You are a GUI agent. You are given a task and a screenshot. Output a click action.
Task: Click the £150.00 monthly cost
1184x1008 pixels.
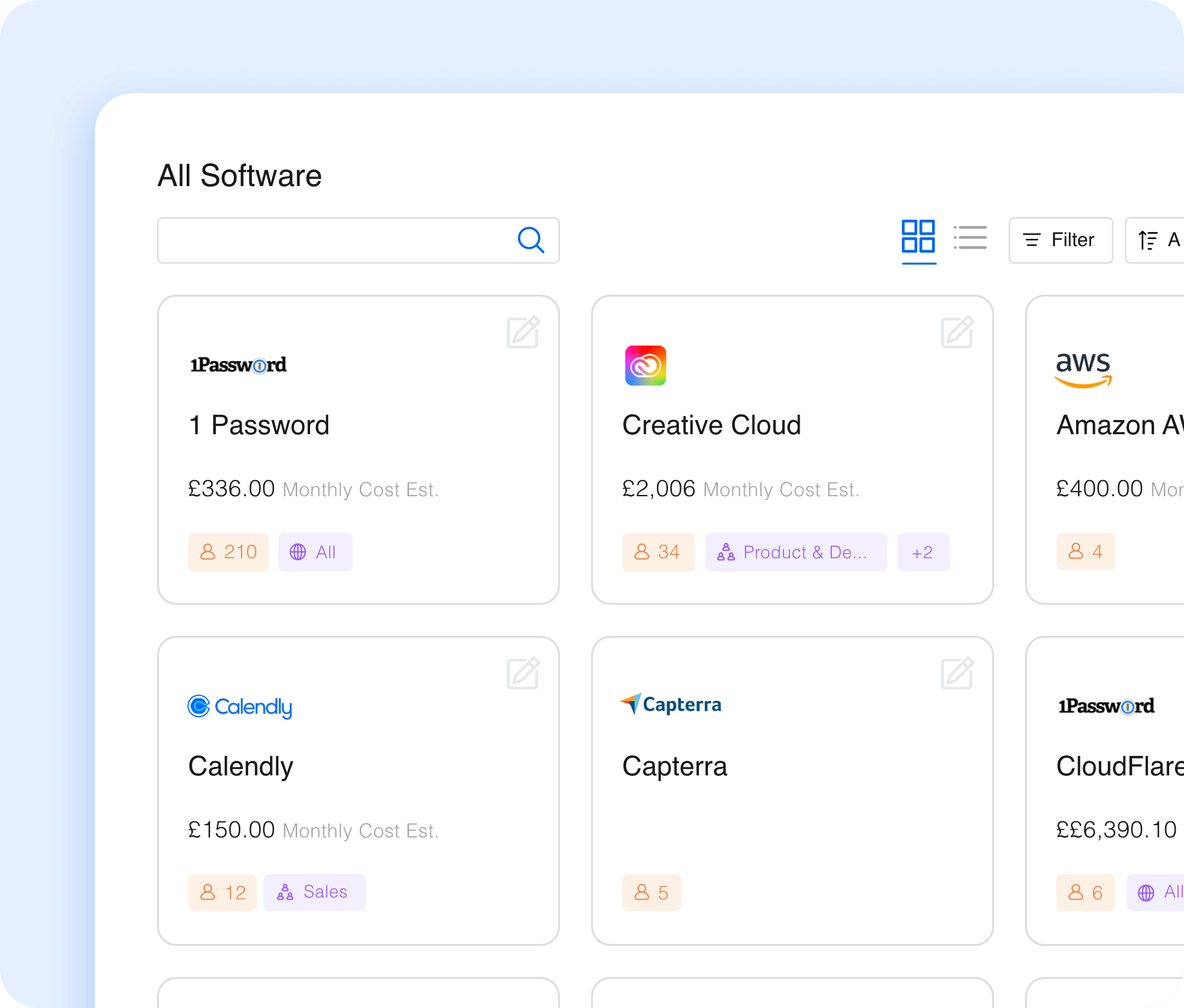231,830
